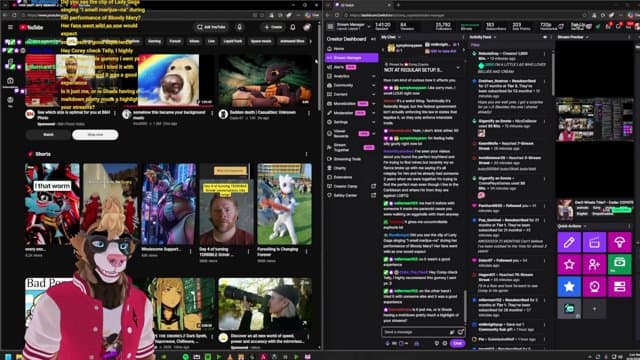This screenshot has height=360, width=640.
Task: Open Home in the Creator Dashboard sidebar
Action: pos(351,49)
